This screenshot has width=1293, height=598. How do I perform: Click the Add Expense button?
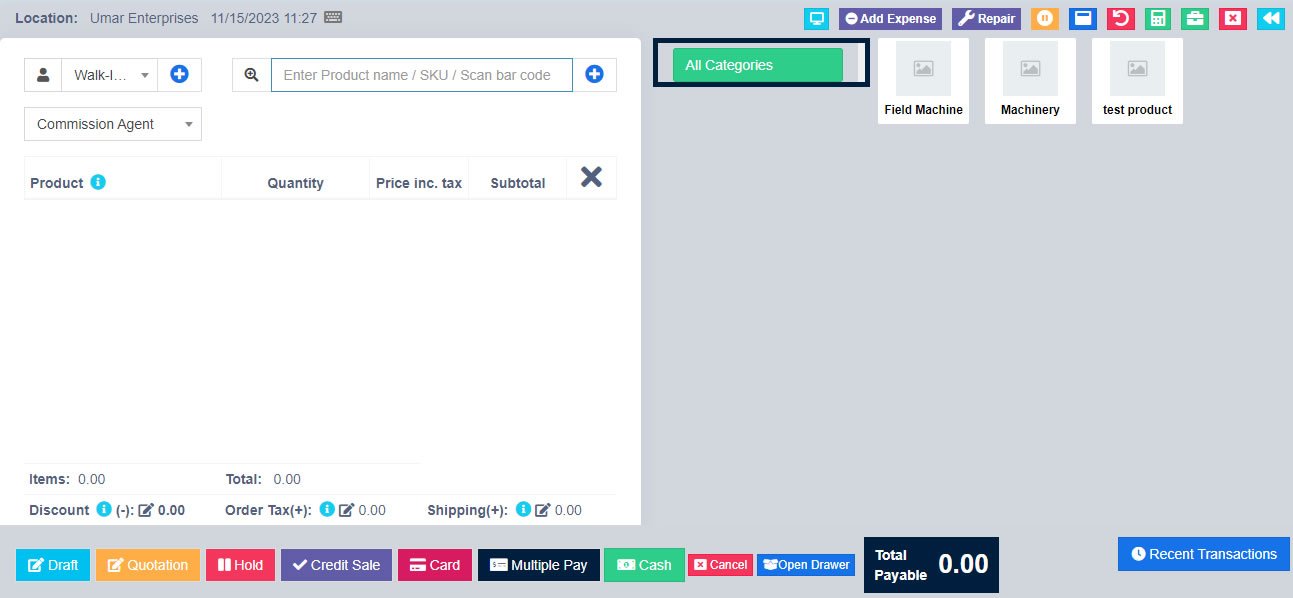[890, 18]
